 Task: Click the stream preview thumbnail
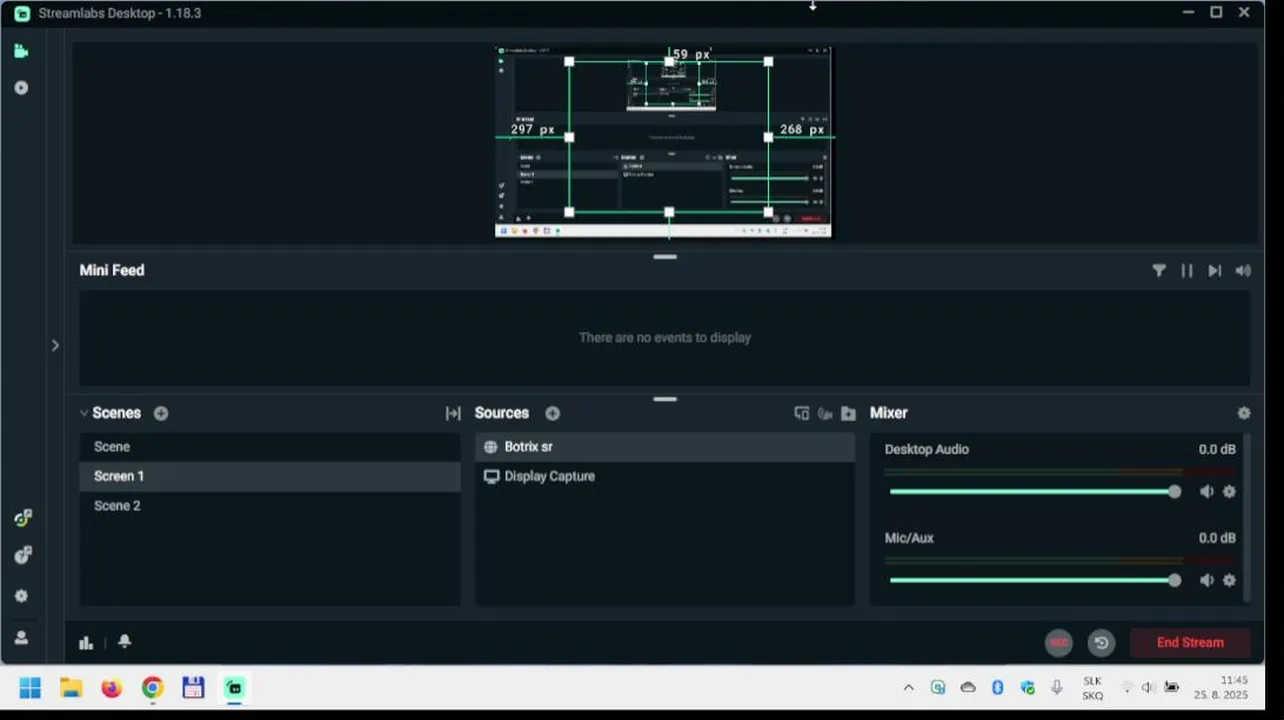pos(664,142)
